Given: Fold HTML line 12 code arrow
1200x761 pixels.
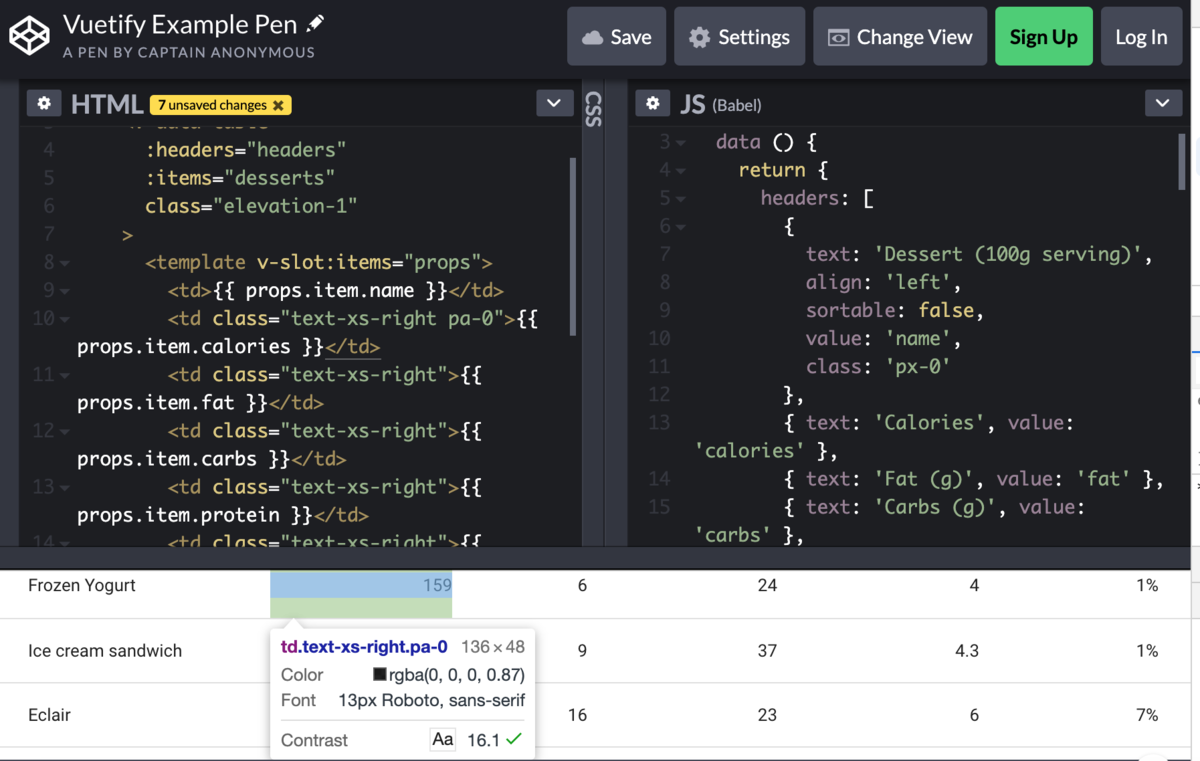Looking at the screenshot, I should (x=65, y=432).
